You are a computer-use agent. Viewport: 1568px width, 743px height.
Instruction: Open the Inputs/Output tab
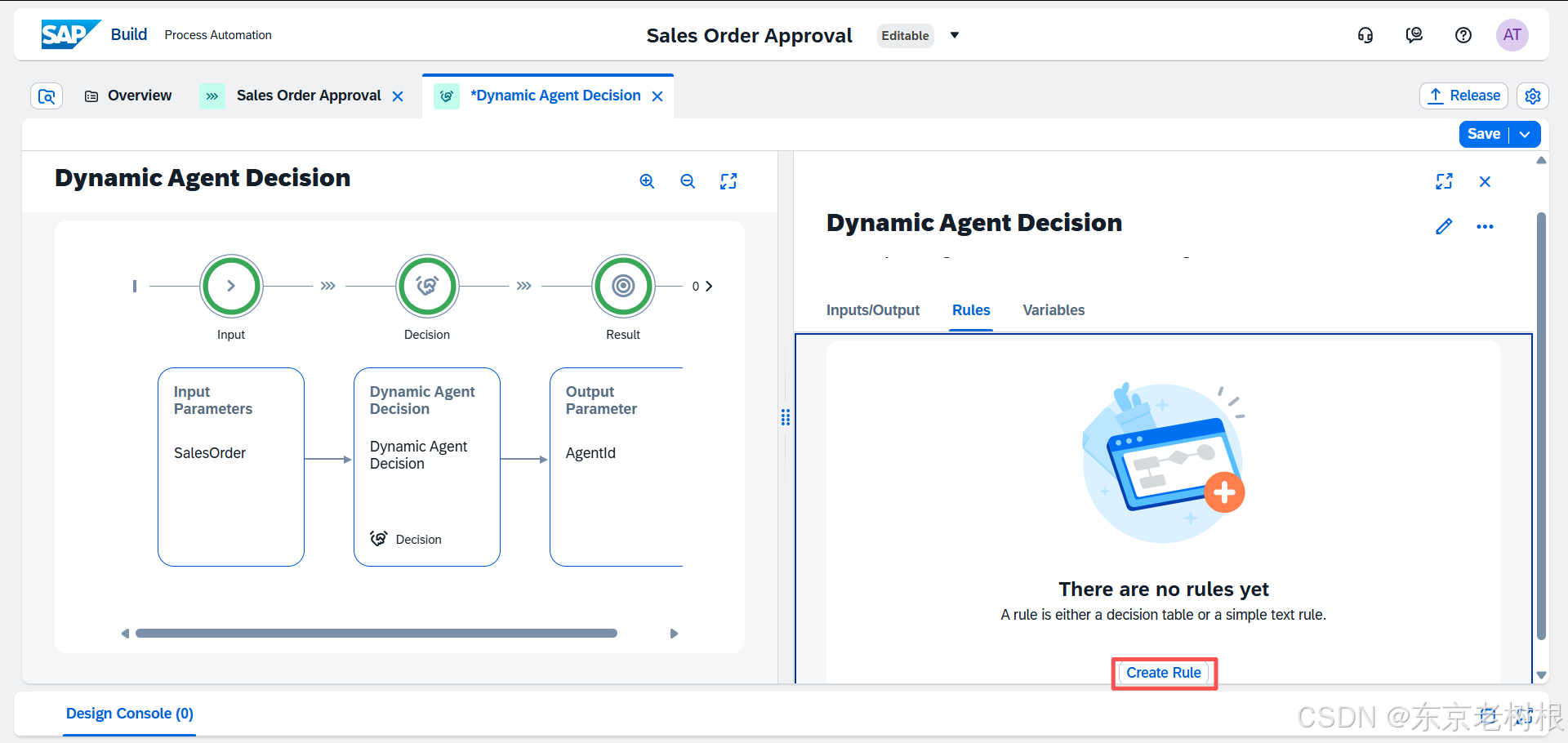point(873,310)
